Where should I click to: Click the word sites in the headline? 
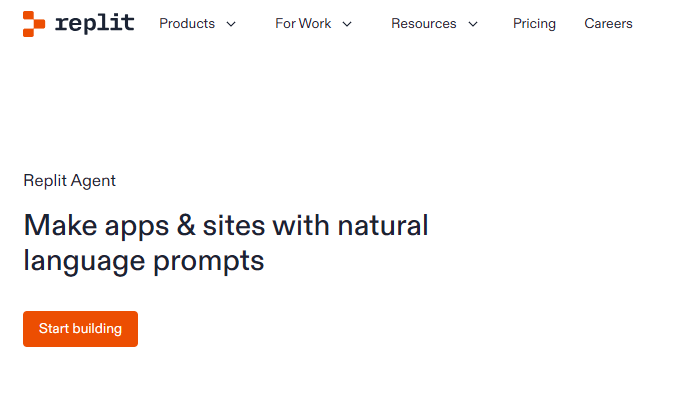click(x=234, y=226)
